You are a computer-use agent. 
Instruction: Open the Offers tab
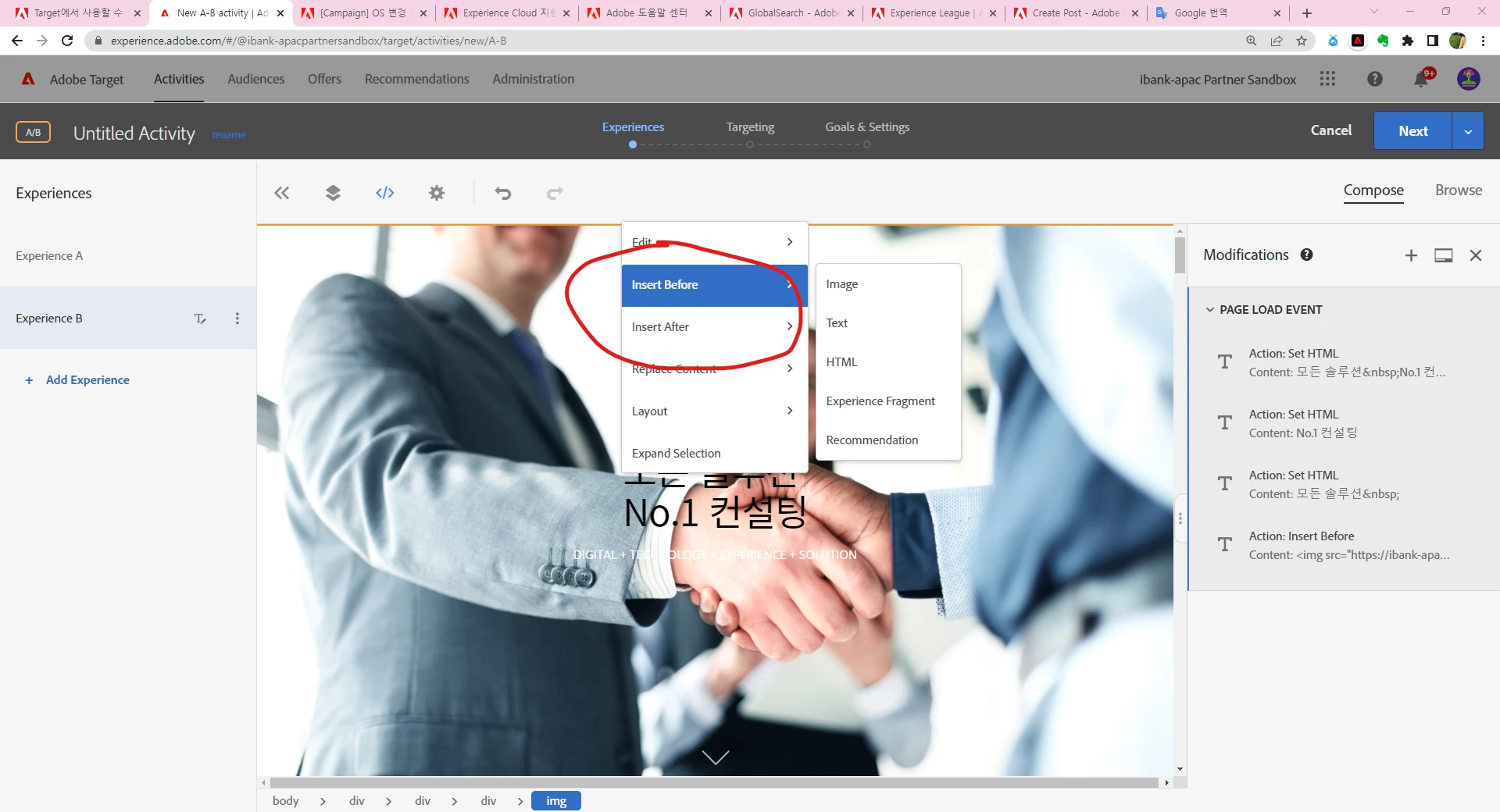(x=324, y=79)
